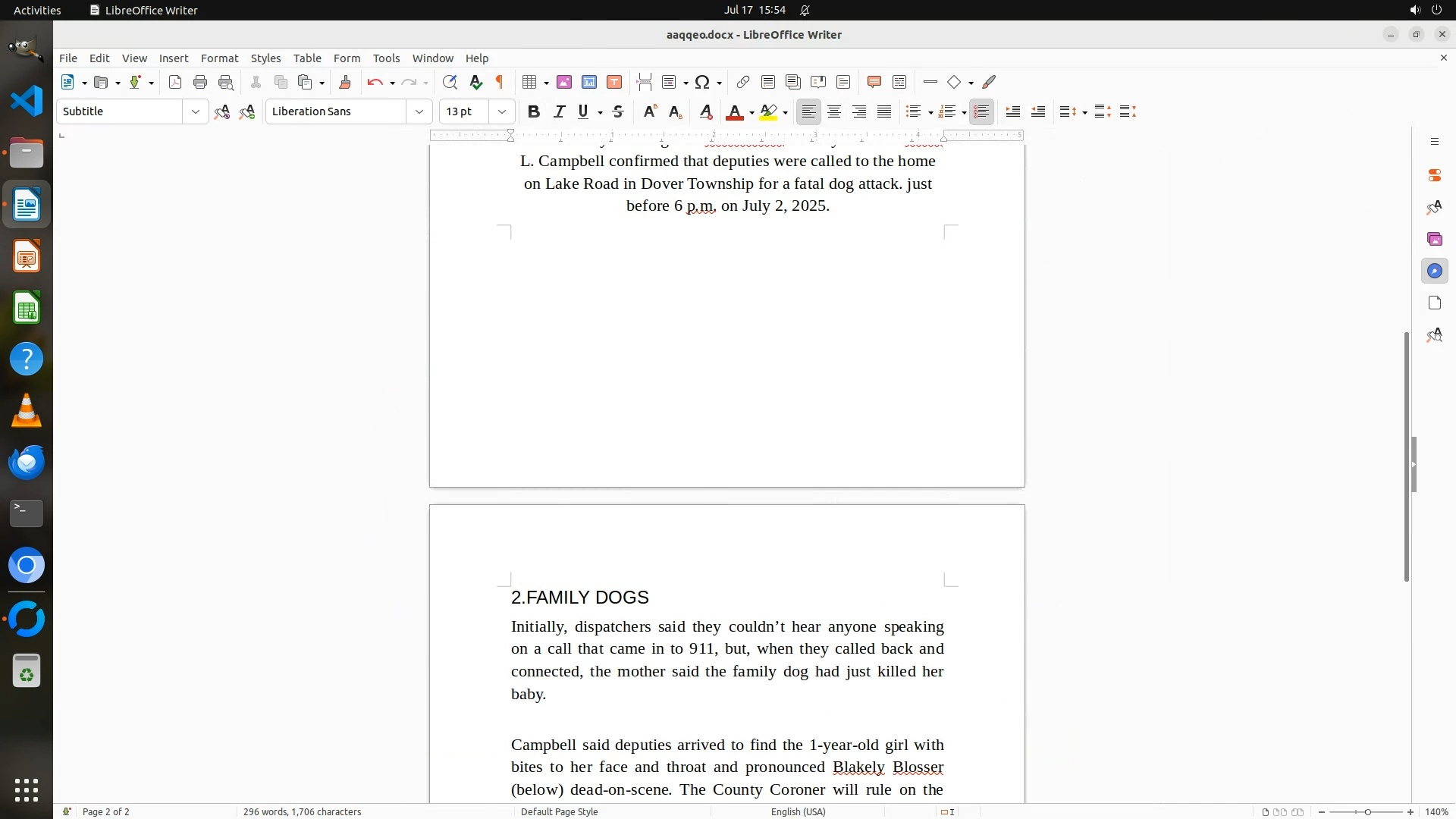Insert image from toolbar icon
1456x819 pixels.
[x=564, y=83]
